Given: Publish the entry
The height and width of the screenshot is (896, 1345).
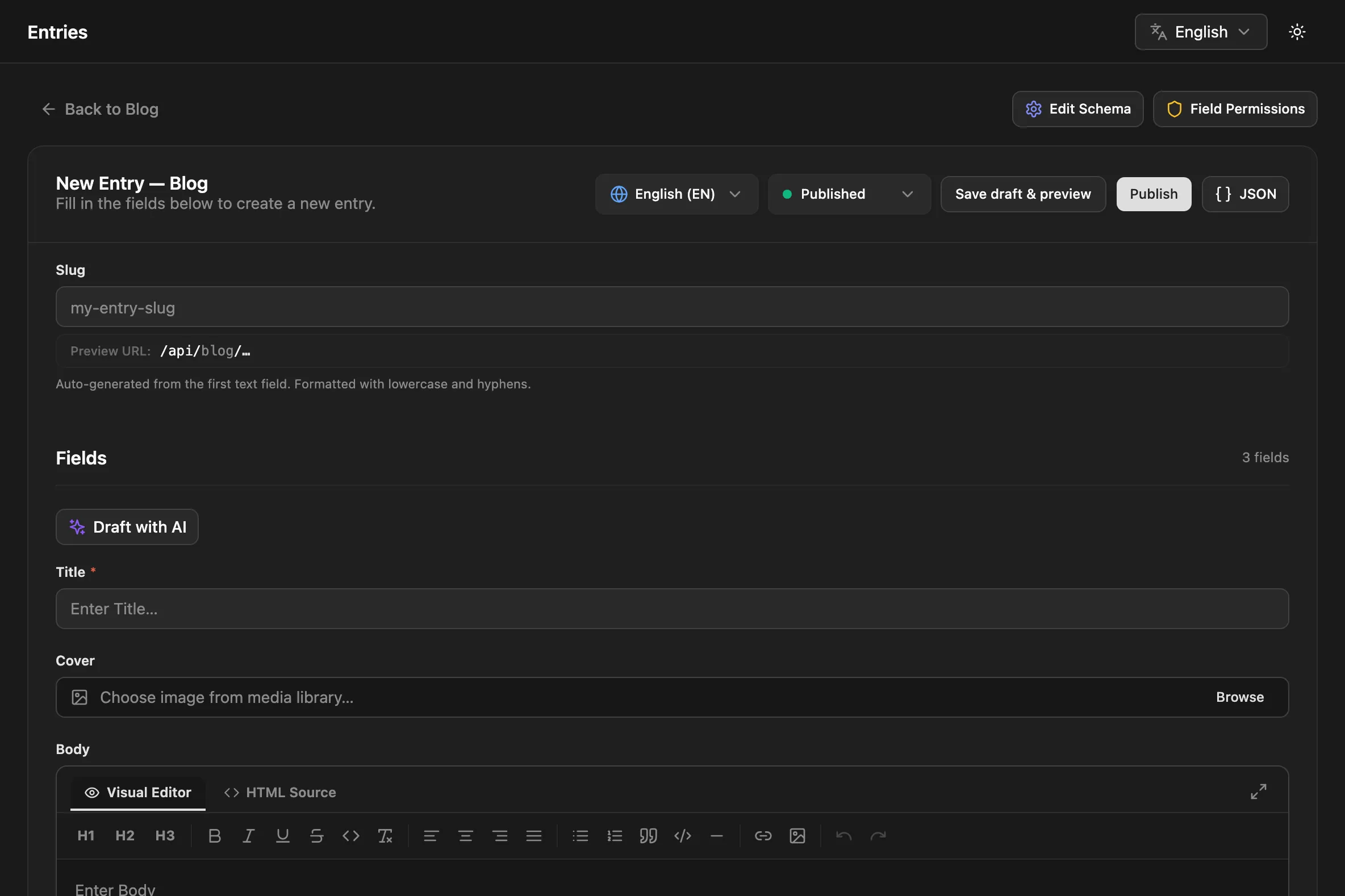Looking at the screenshot, I should [x=1154, y=194].
